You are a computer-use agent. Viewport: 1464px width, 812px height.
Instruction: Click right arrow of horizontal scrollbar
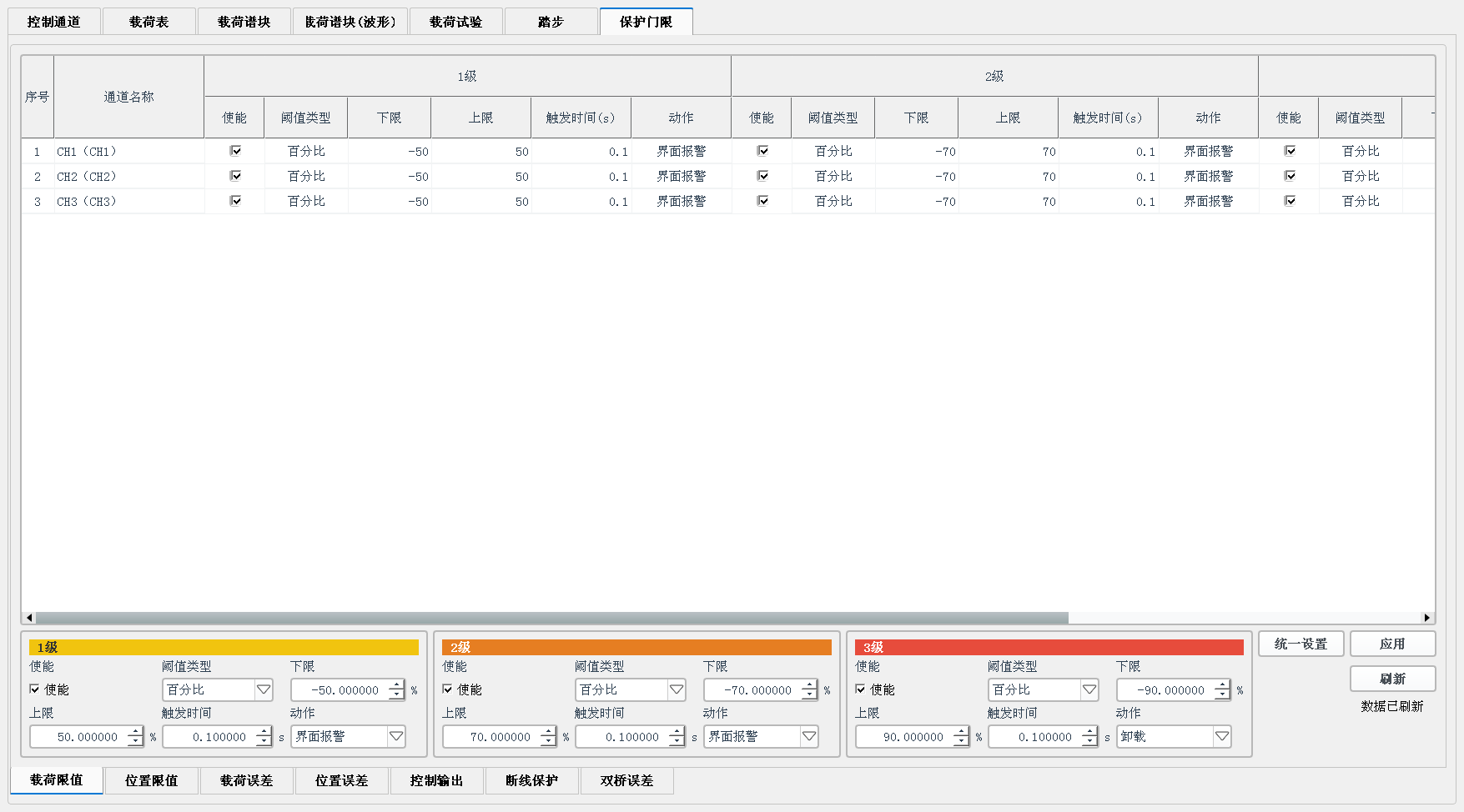[1427, 618]
